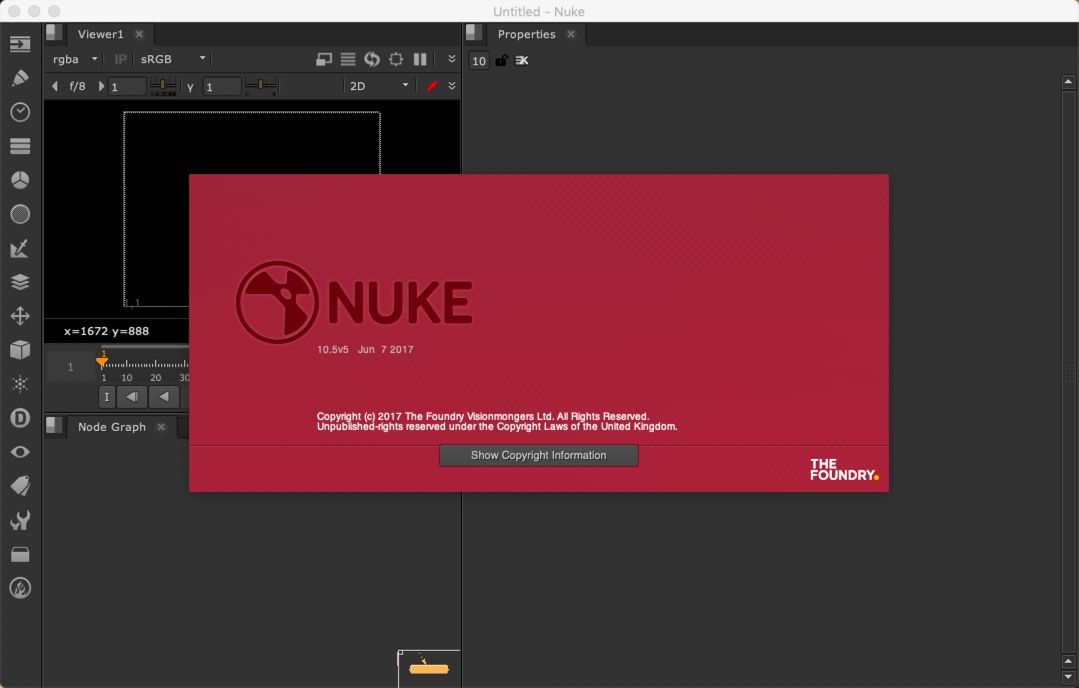The width and height of the screenshot is (1079, 688).
Task: Expand Viewer top toolbar overflow chevron
Action: tap(451, 59)
